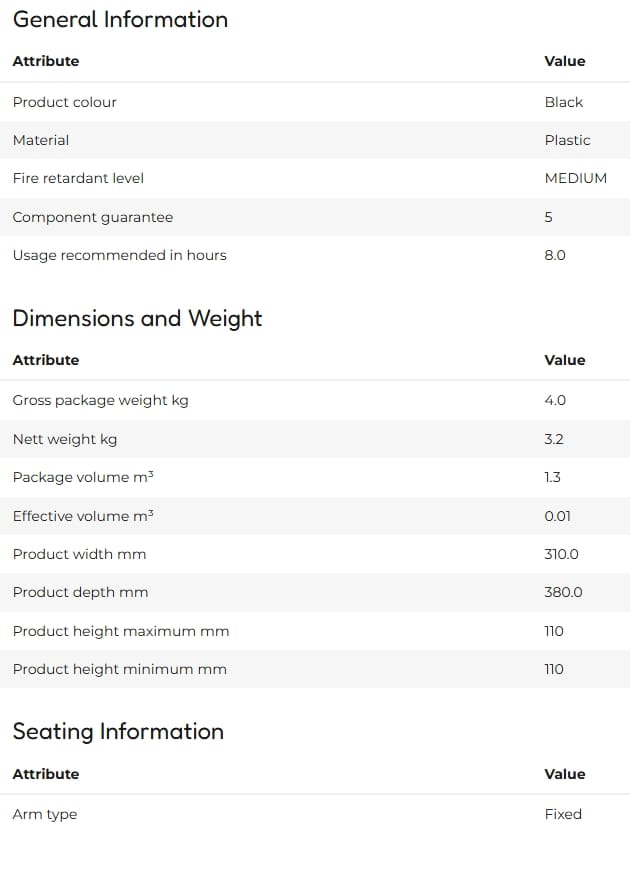
Task: Click the Package volume m³ row
Action: click(315, 478)
